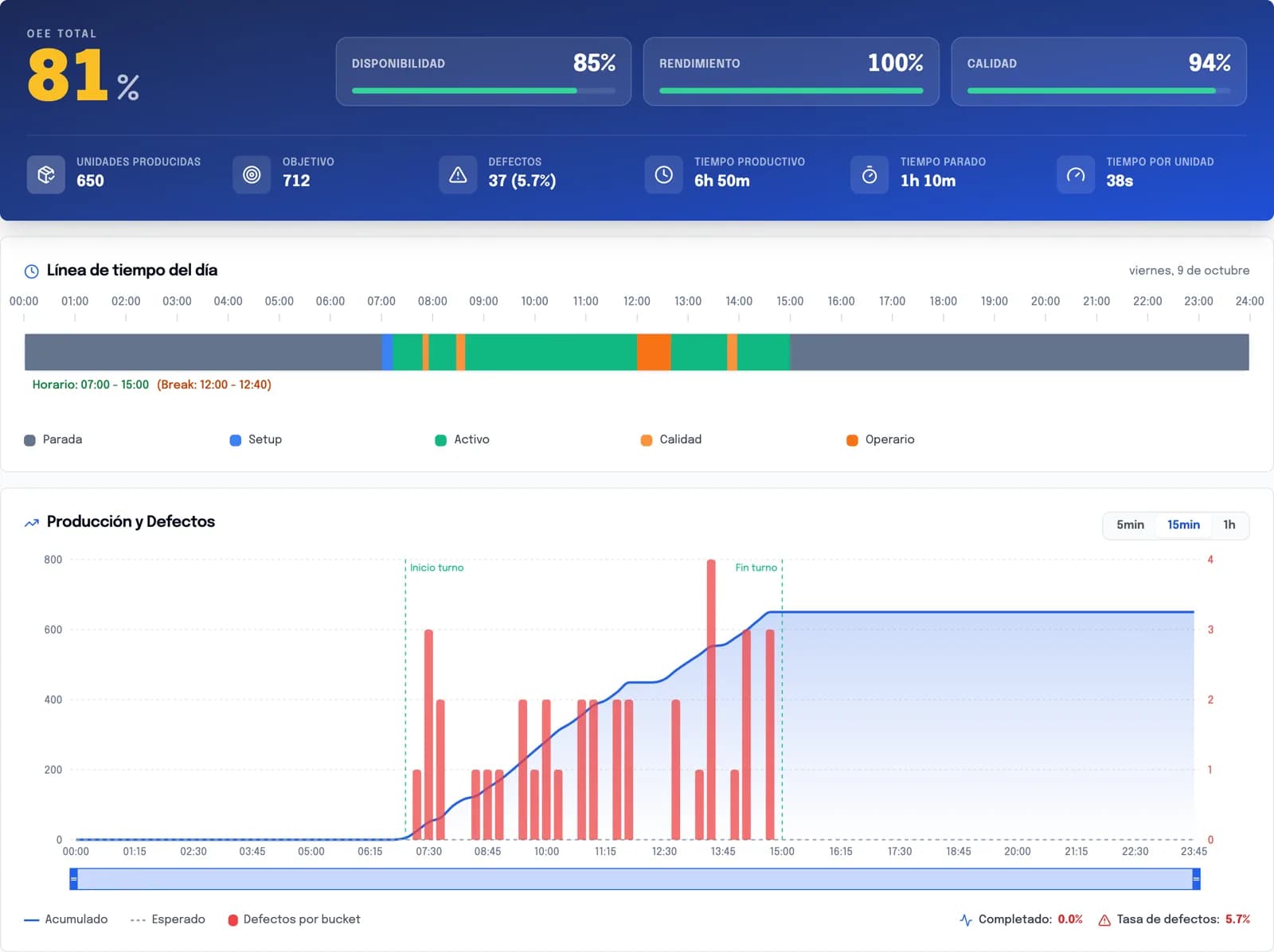Click the Horario: 07:00 - 15:00 text
The width and height of the screenshot is (1274, 952).
(x=91, y=384)
